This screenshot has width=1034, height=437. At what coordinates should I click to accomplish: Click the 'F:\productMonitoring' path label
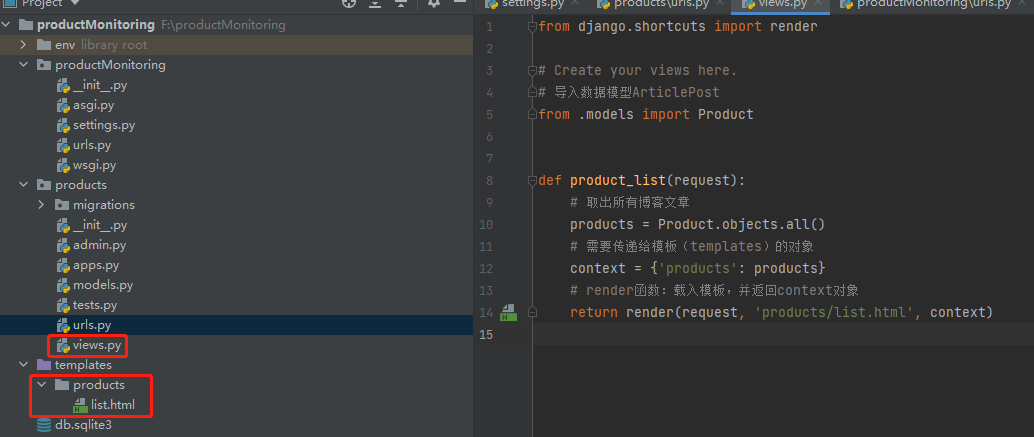click(x=224, y=25)
